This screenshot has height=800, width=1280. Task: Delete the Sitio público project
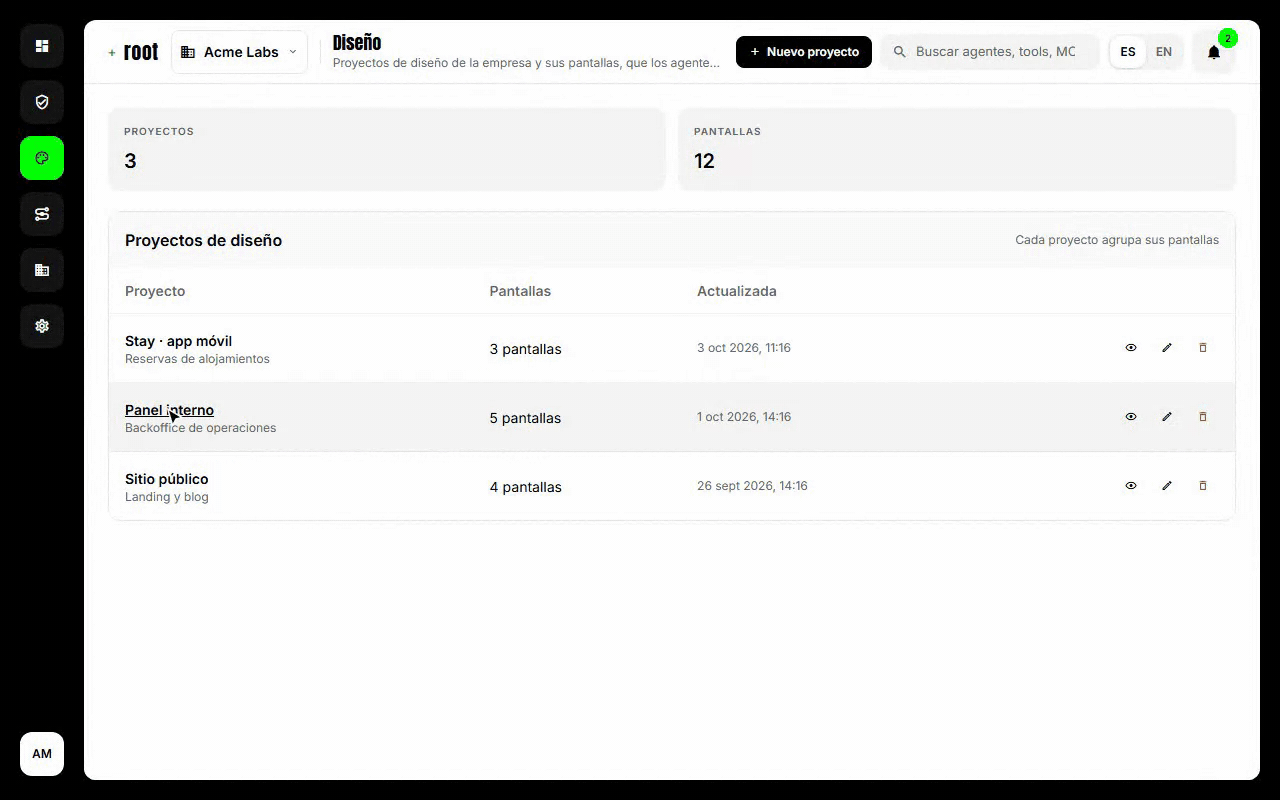point(1203,486)
